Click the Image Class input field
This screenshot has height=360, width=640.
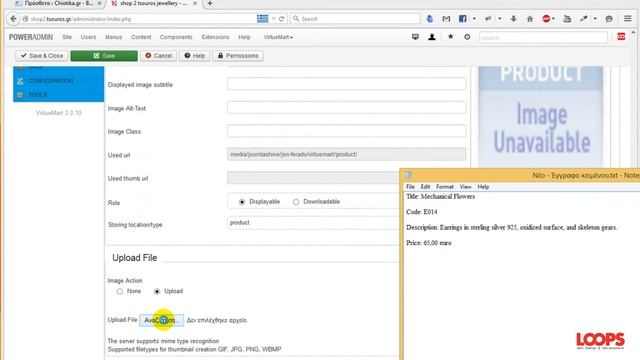coord(347,131)
